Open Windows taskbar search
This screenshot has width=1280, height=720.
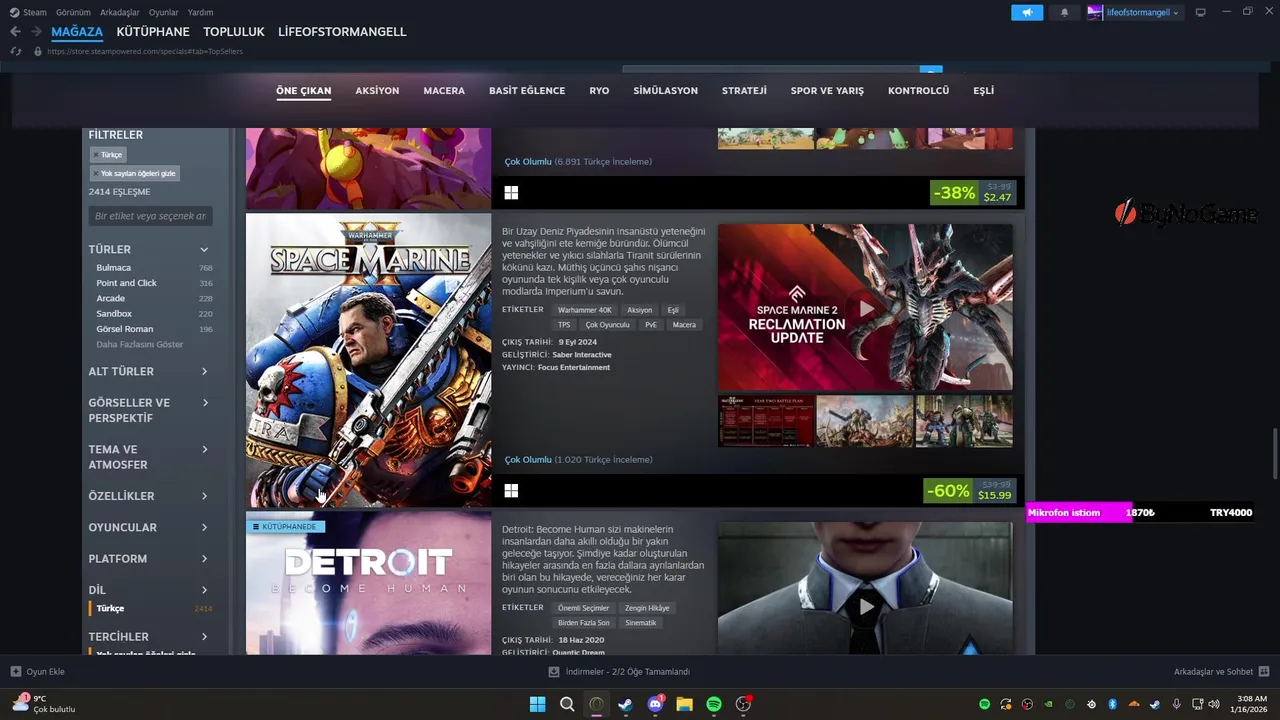pos(567,704)
